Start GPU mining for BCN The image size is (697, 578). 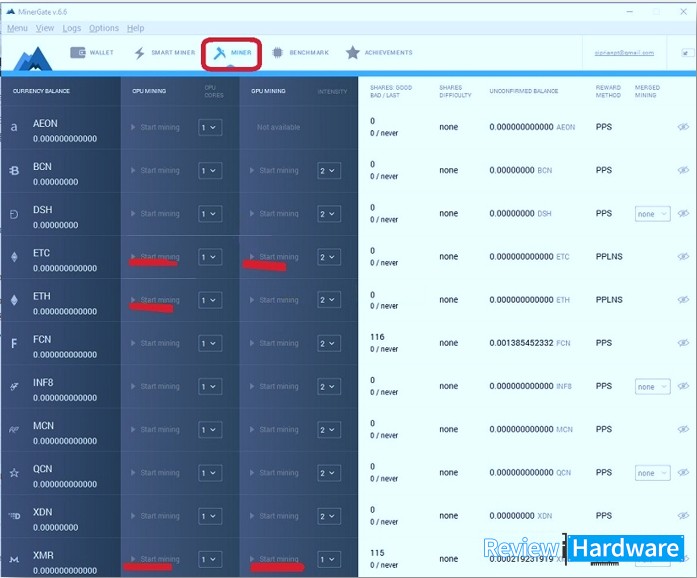pyautogui.click(x=274, y=170)
